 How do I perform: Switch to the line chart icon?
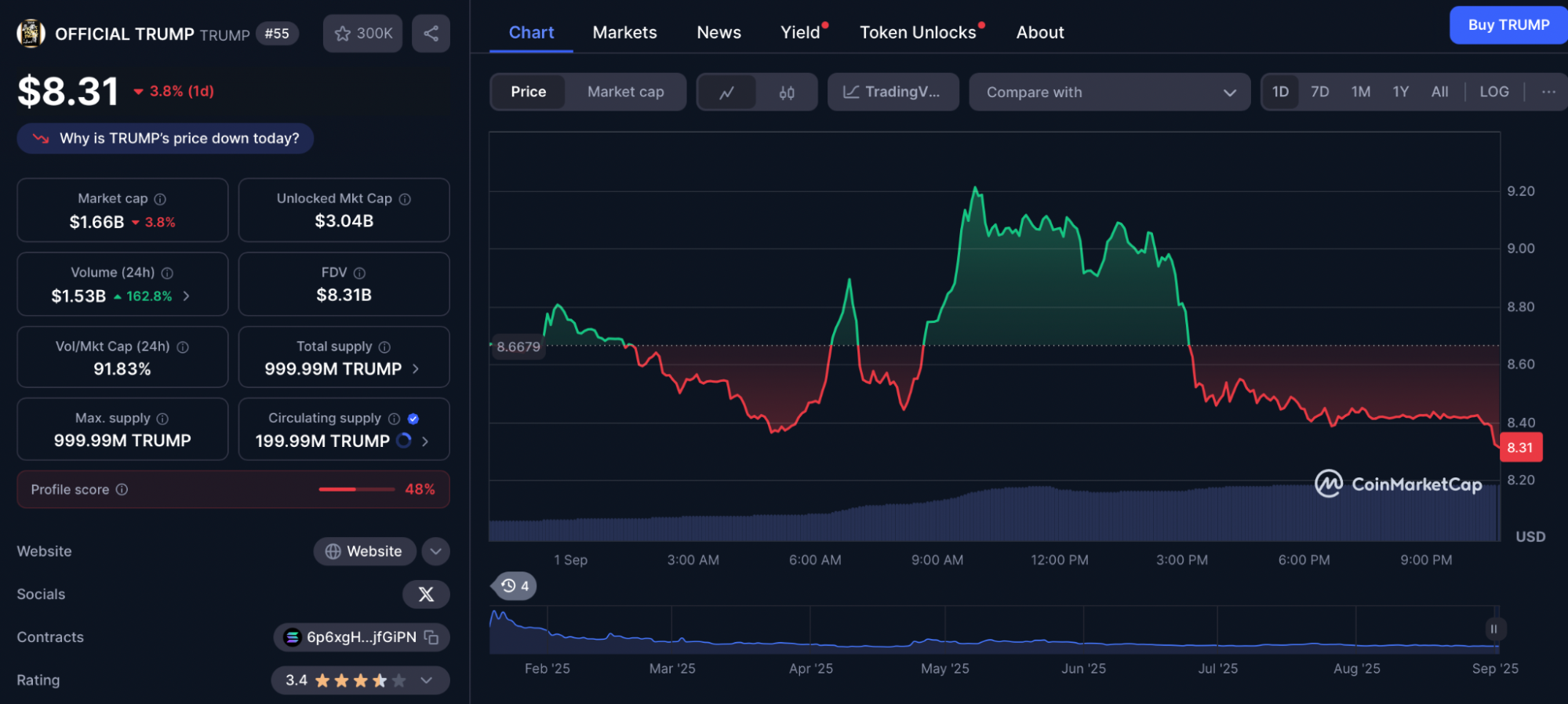coord(727,93)
